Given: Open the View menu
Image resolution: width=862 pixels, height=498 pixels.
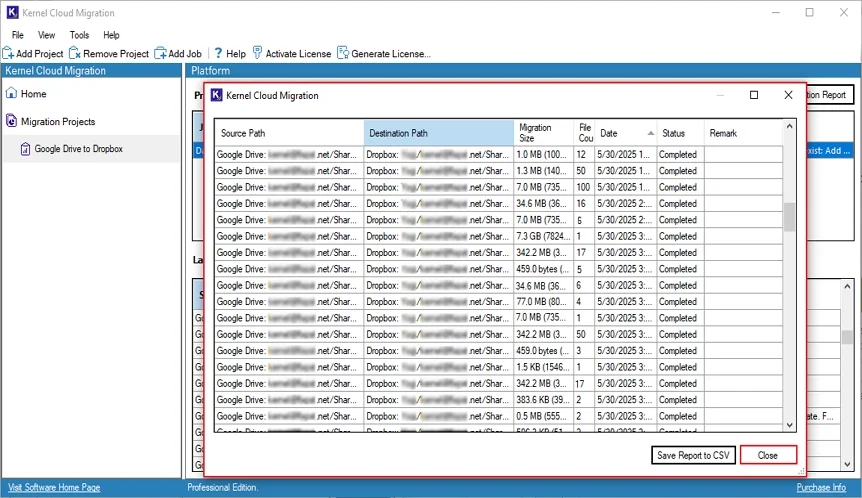Looking at the screenshot, I should pyautogui.click(x=46, y=35).
